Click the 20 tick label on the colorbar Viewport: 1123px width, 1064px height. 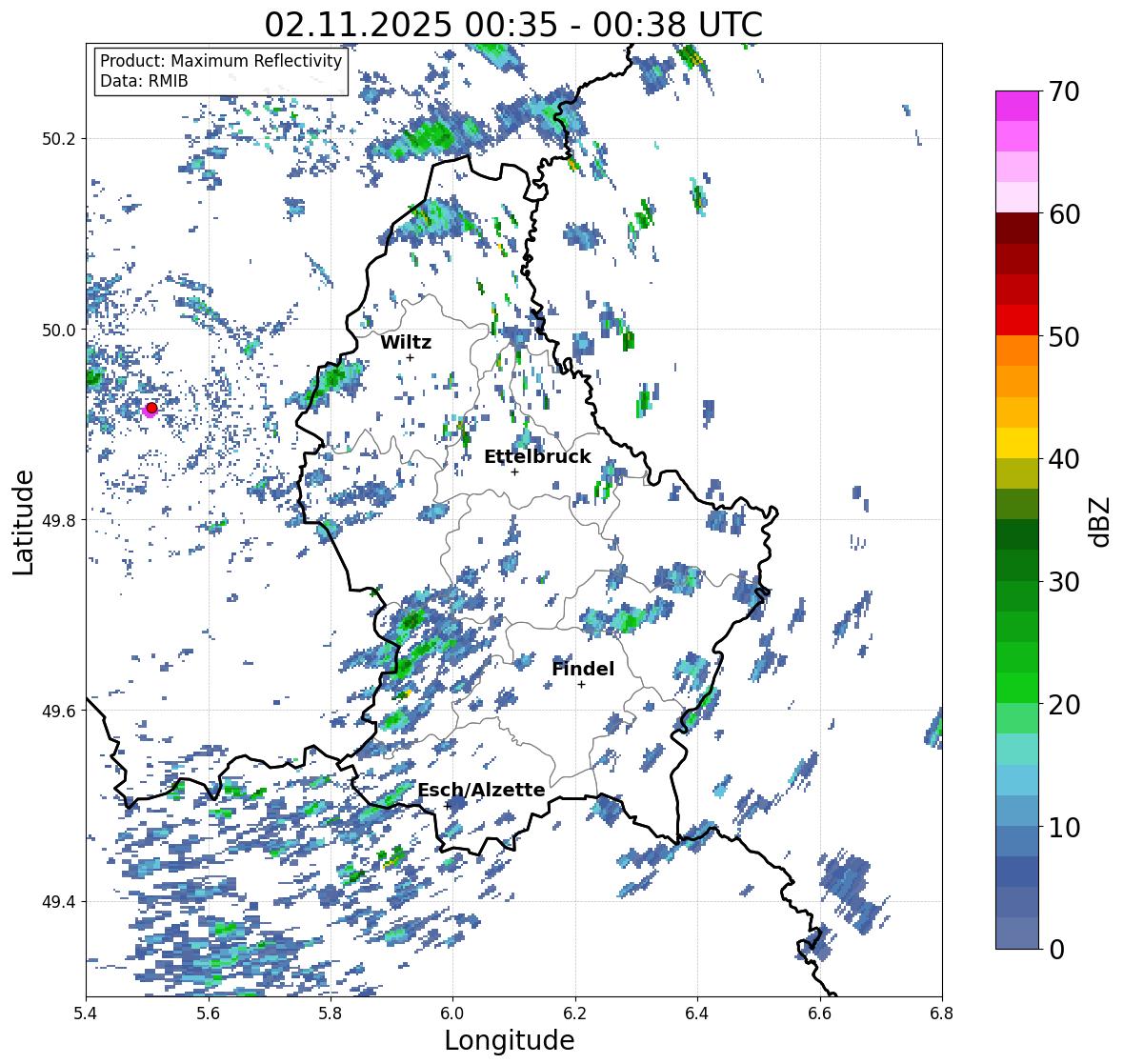(x=1064, y=705)
